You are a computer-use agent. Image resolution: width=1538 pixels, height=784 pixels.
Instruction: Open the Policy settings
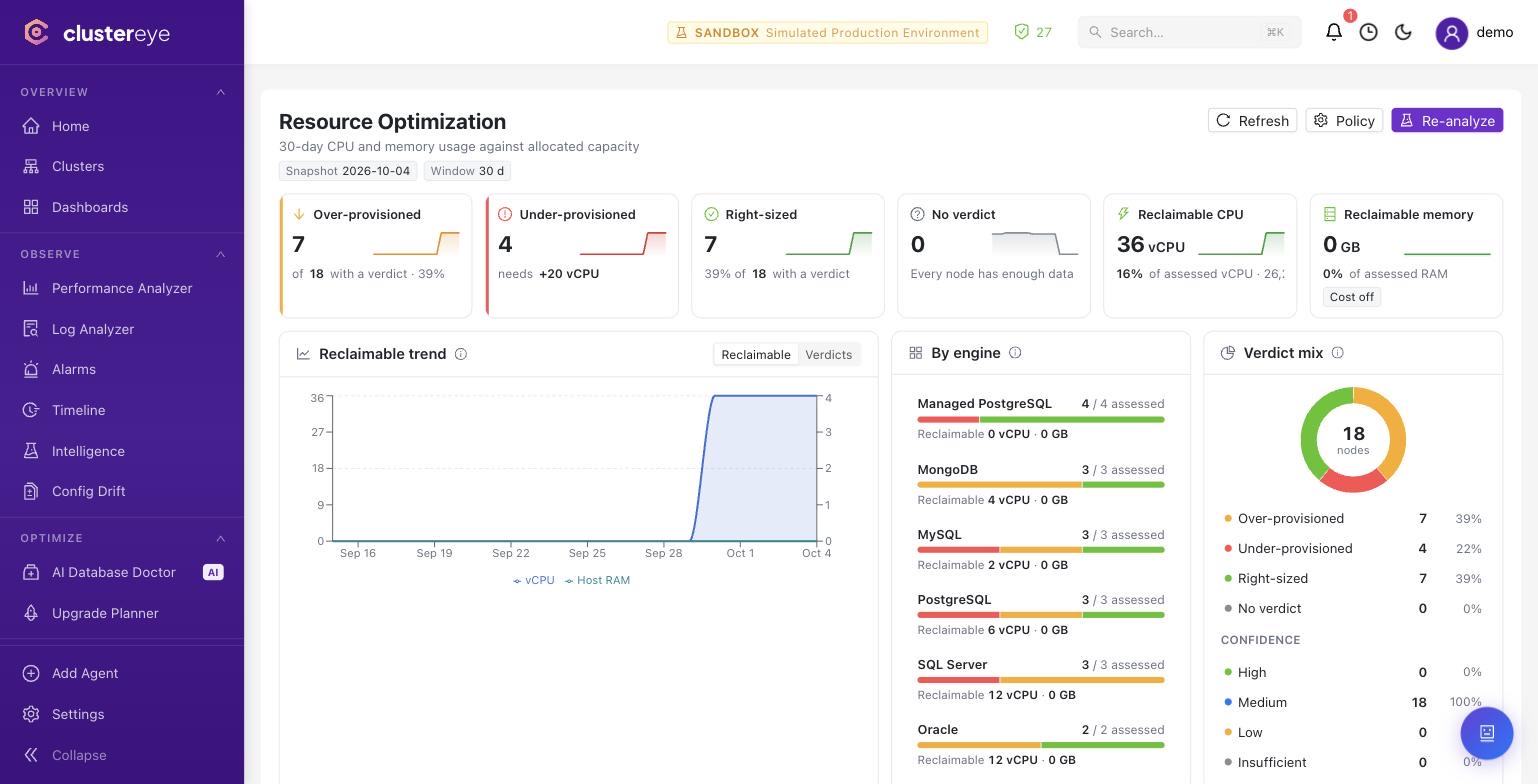tap(1344, 120)
